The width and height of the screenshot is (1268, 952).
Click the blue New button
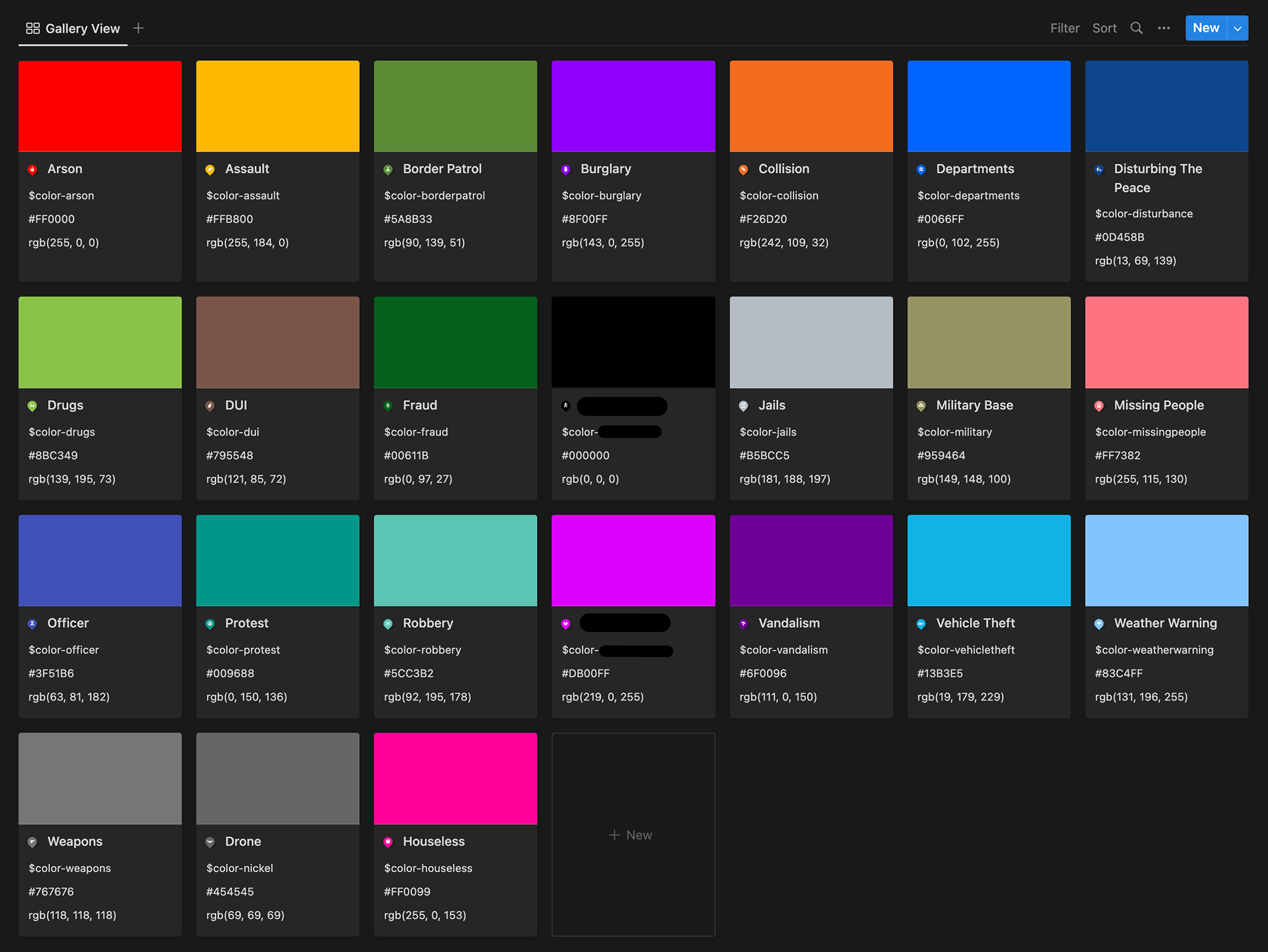click(1206, 28)
